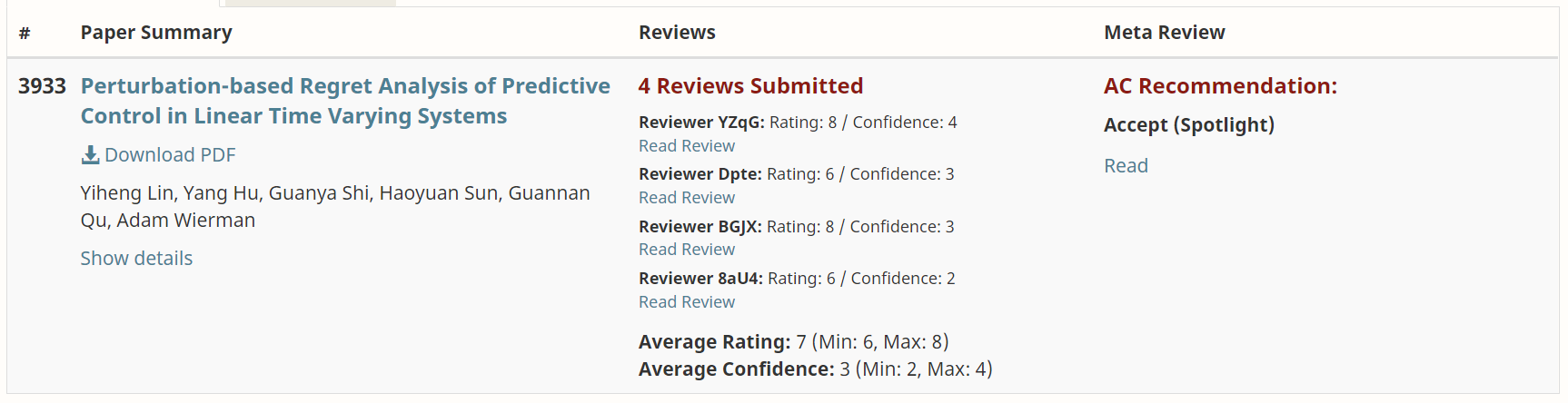Viewport: 1568px width, 403px height.
Task: Click the Reviews column header
Action: [677, 33]
